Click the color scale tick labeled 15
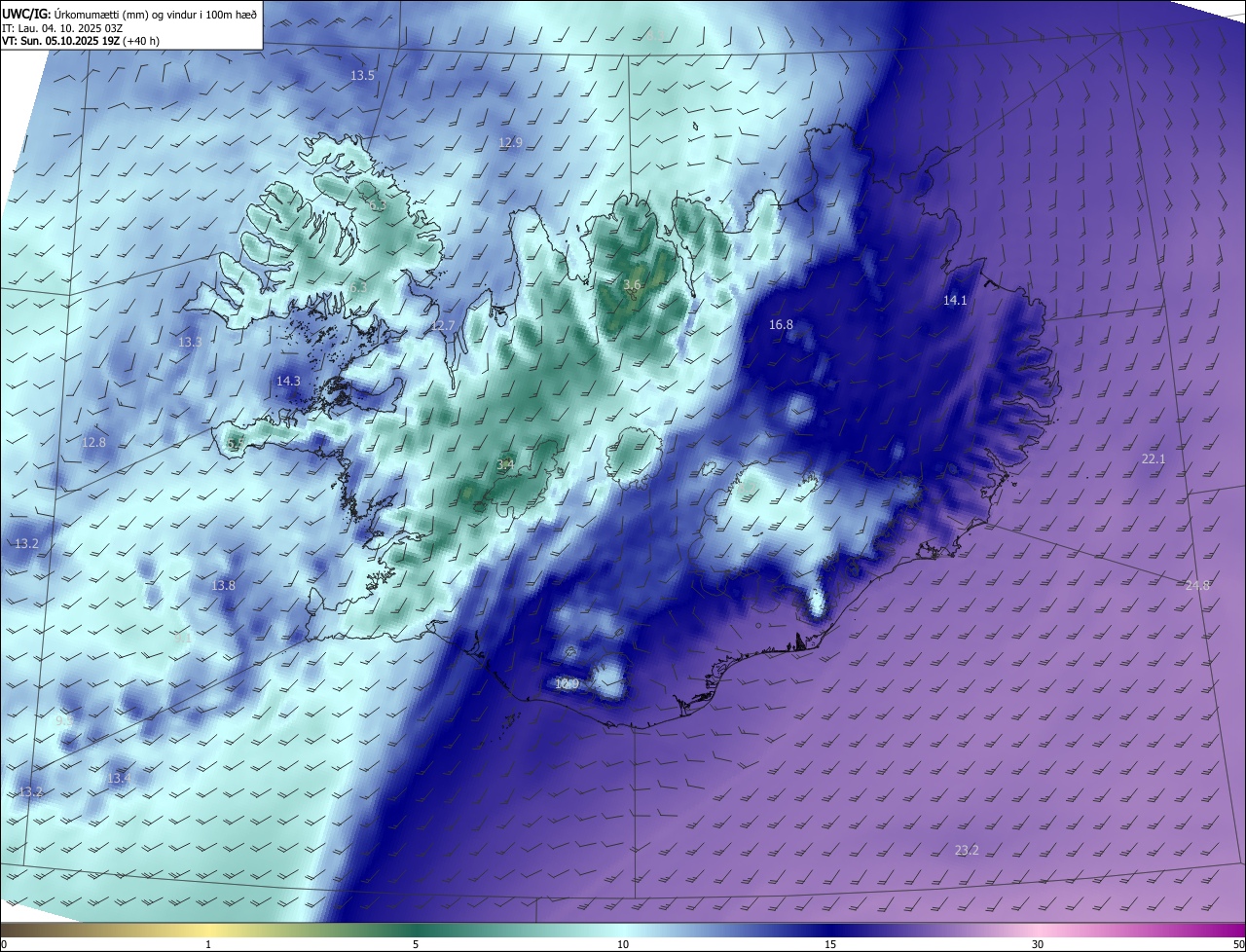Image resolution: width=1246 pixels, height=952 pixels. click(830, 944)
